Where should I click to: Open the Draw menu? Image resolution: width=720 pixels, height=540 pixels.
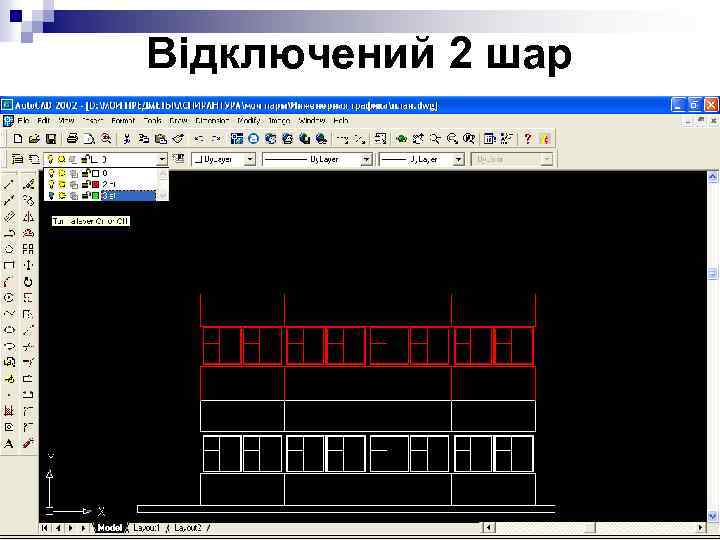click(178, 120)
